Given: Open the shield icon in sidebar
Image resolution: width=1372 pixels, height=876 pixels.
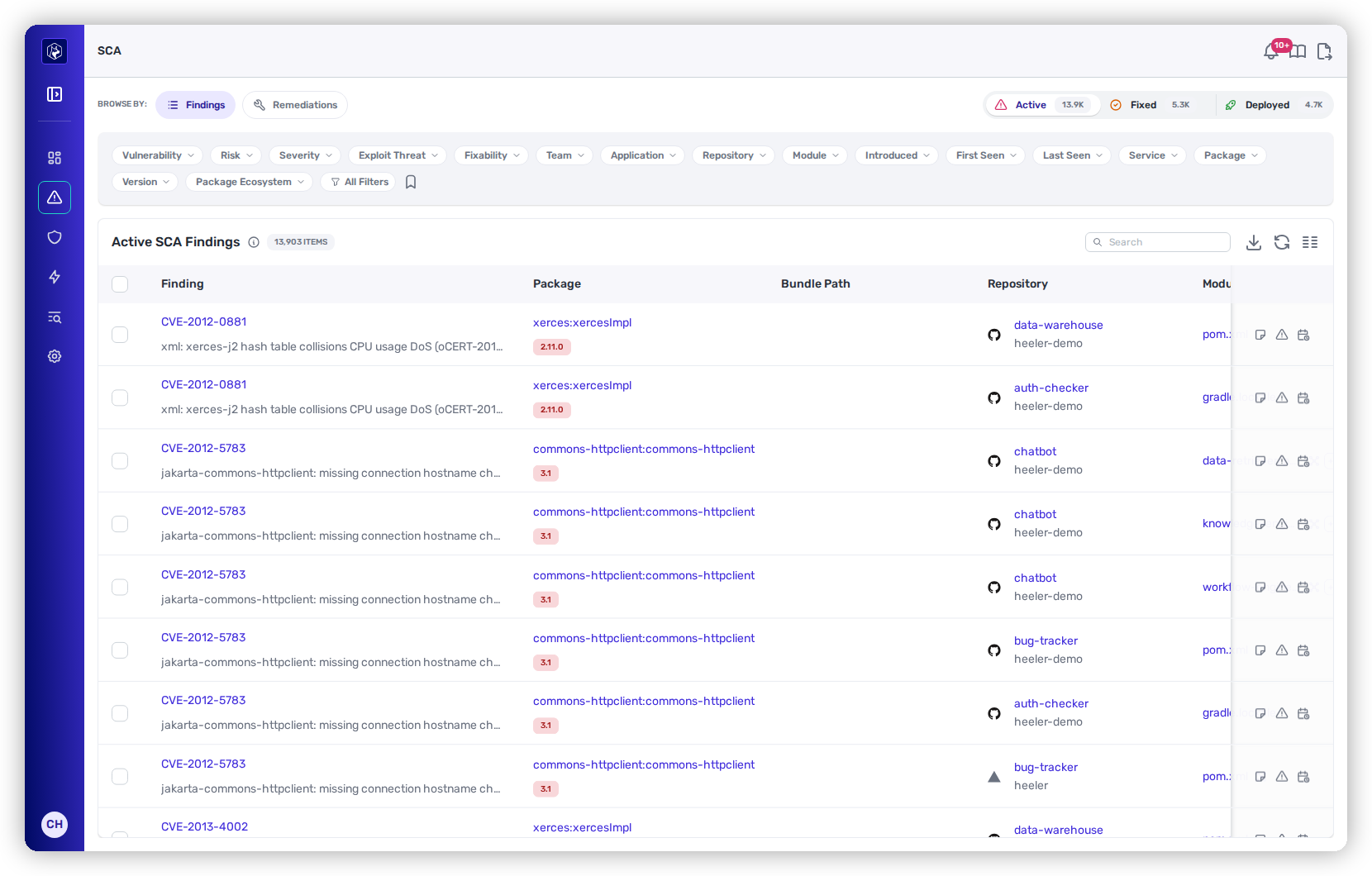Looking at the screenshot, I should tap(55, 237).
